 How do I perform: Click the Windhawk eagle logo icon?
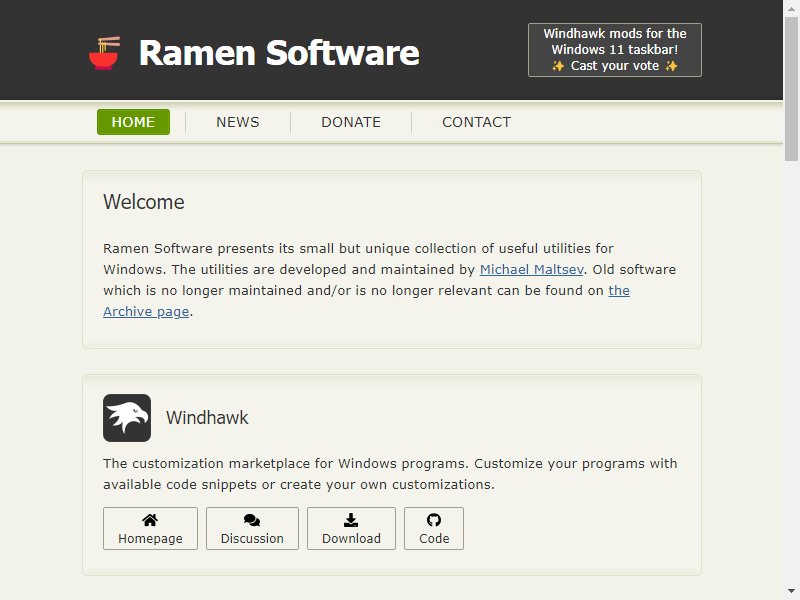[127, 418]
